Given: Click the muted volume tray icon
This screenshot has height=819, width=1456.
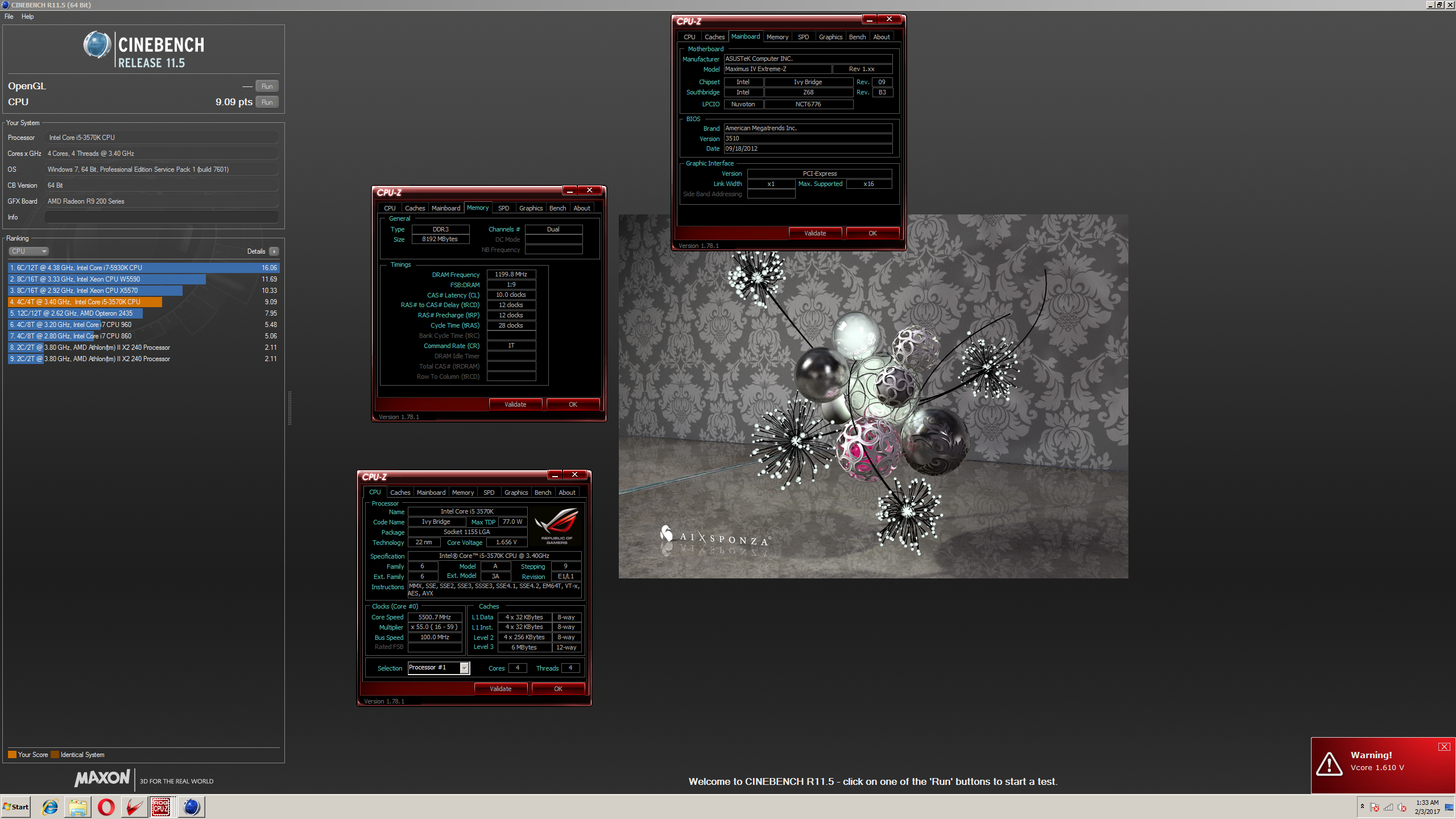Looking at the screenshot, I should 1402,807.
